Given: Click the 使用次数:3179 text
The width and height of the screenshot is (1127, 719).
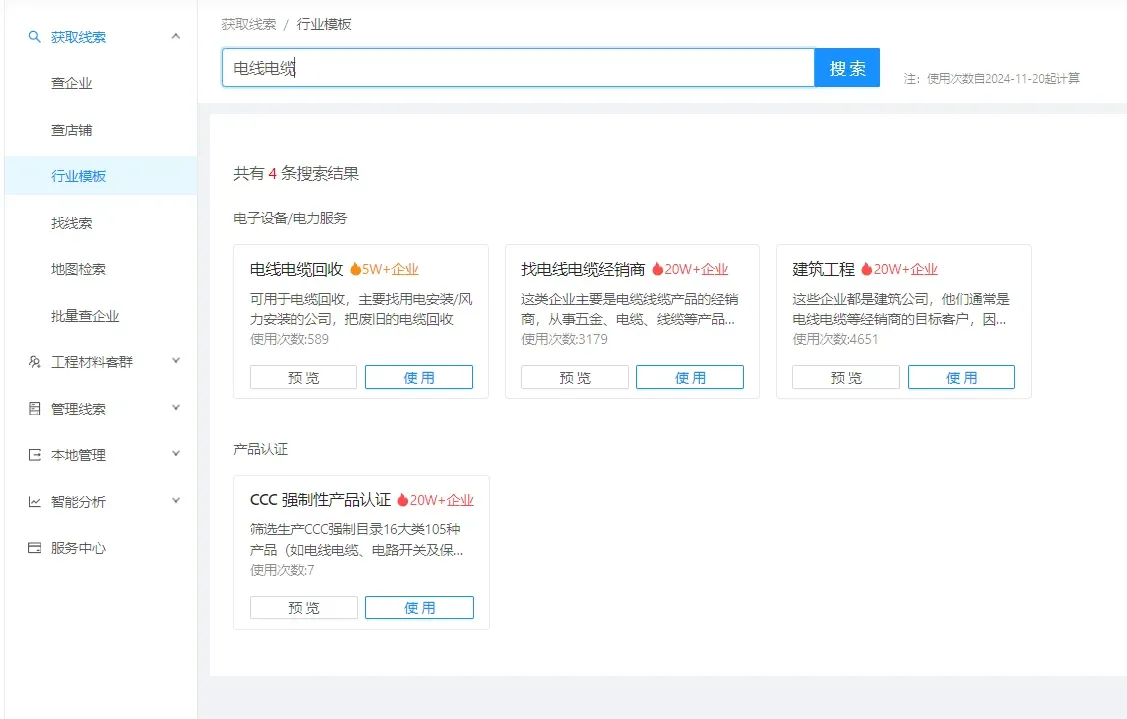Looking at the screenshot, I should coord(564,339).
